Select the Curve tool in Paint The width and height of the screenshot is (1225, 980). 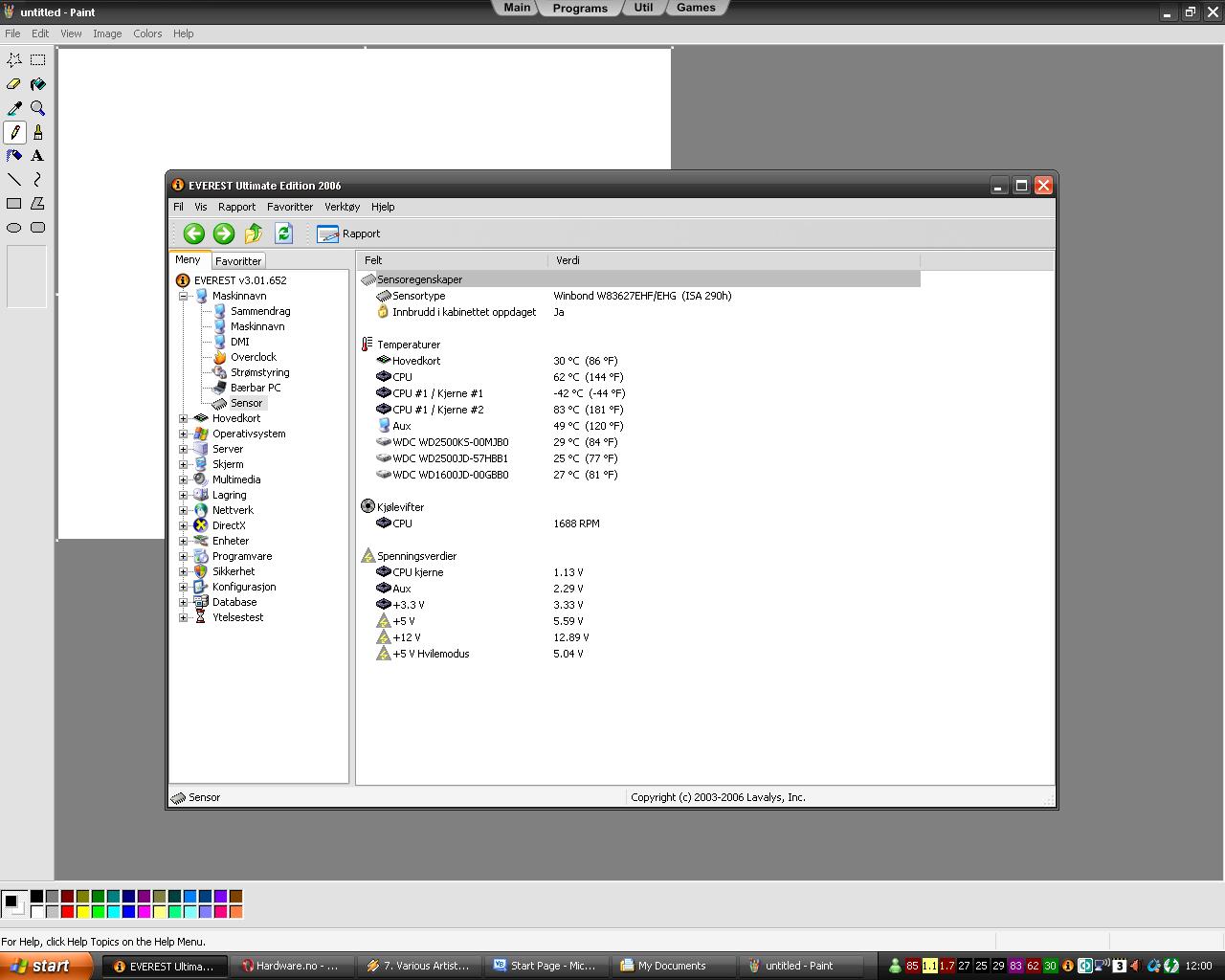pyautogui.click(x=38, y=180)
